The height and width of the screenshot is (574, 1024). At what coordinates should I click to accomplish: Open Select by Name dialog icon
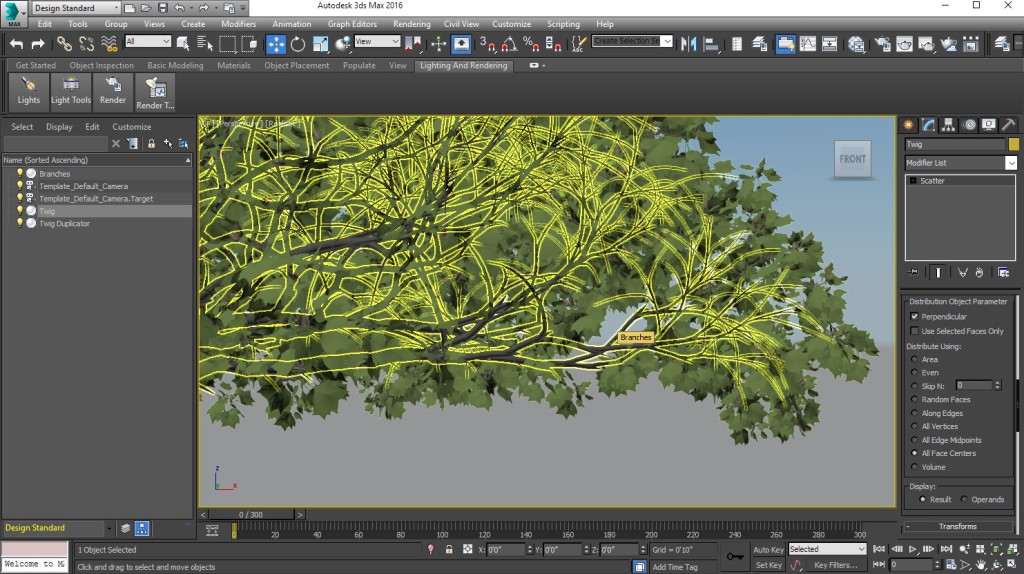205,44
